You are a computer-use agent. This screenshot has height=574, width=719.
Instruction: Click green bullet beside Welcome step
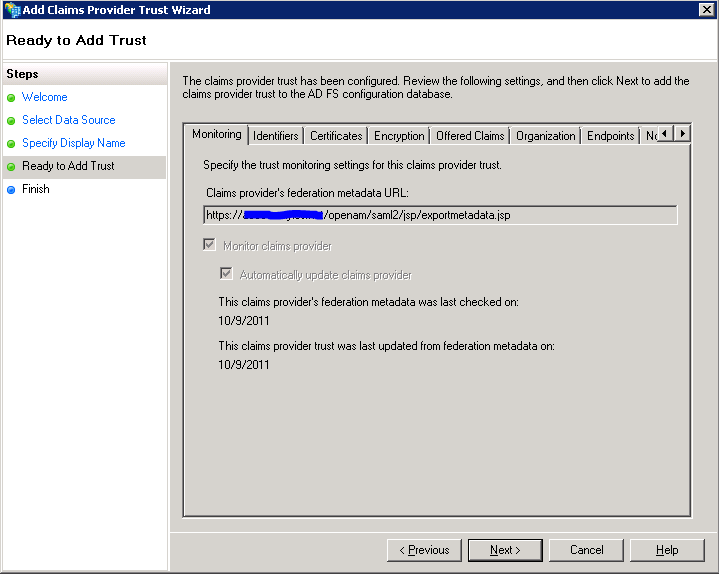11,98
